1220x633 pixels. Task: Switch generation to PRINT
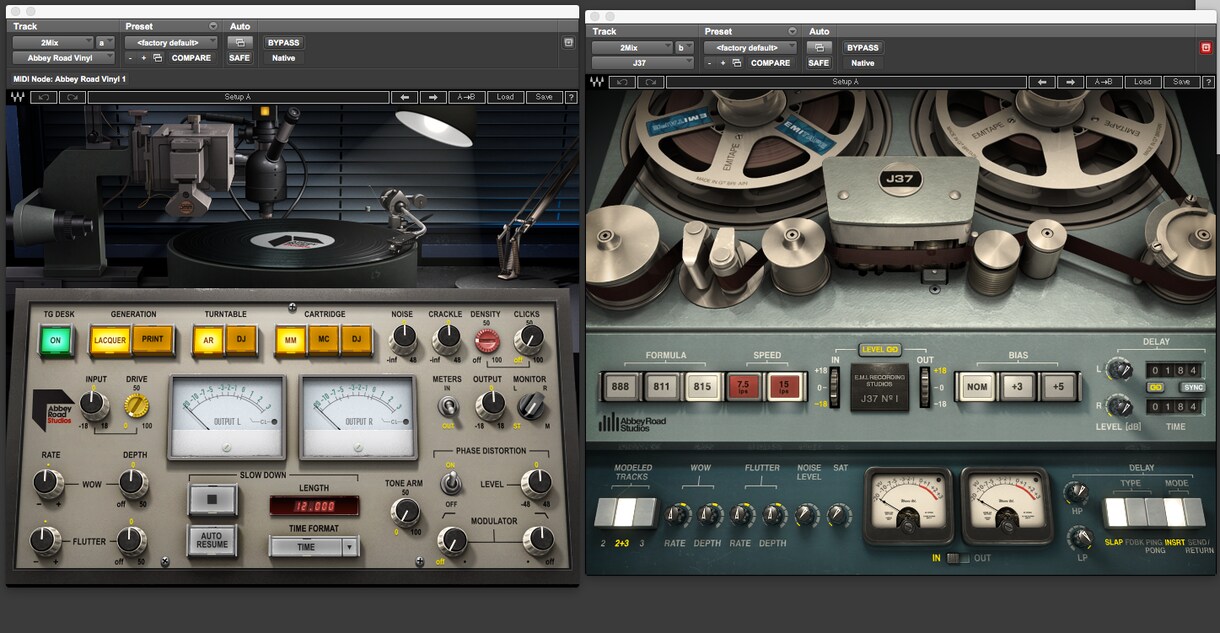point(153,340)
